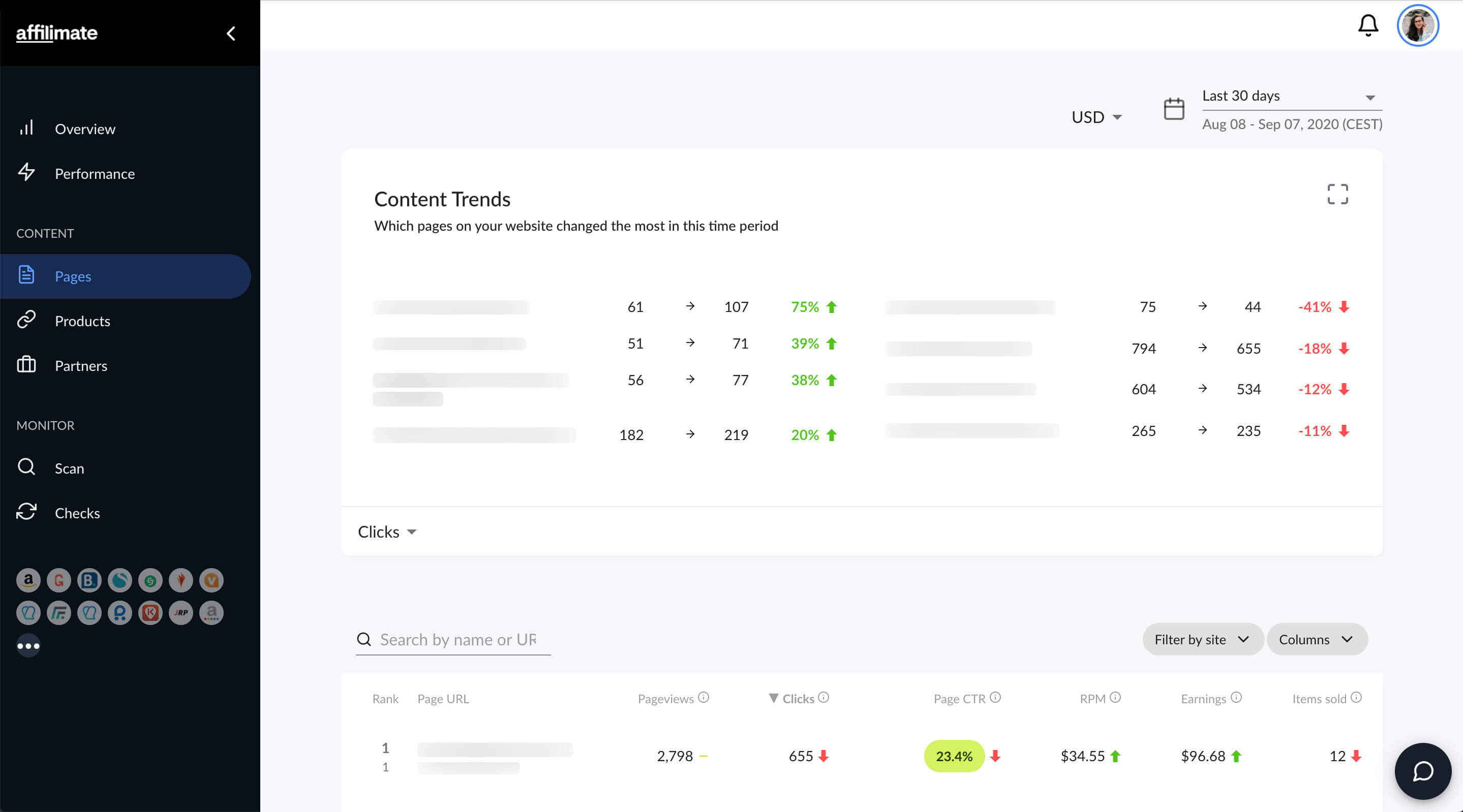Click the Performance icon in sidebar
Screen dimensions: 1463x812
pyautogui.click(x=28, y=172)
